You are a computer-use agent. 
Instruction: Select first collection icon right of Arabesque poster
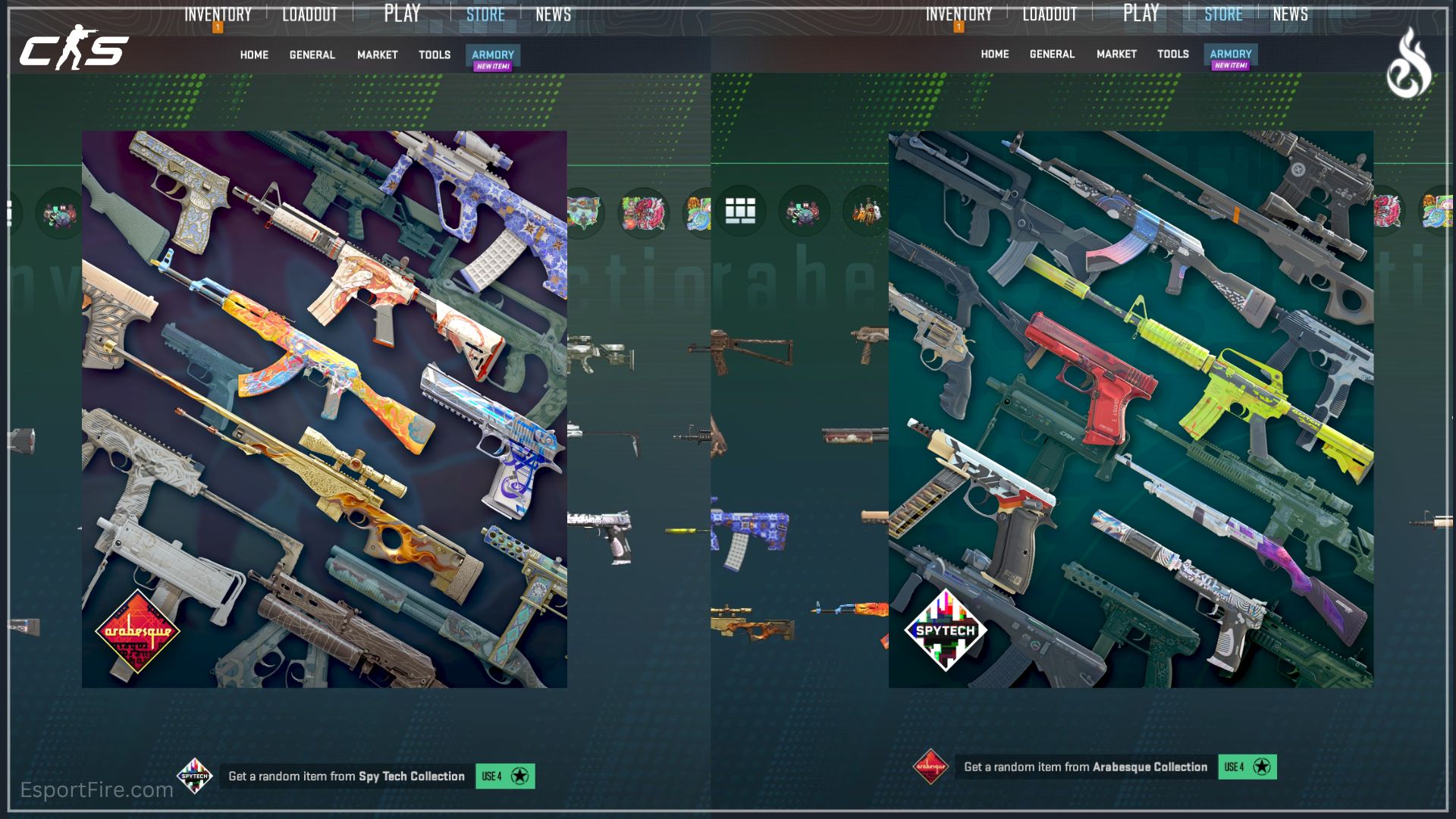(x=584, y=213)
